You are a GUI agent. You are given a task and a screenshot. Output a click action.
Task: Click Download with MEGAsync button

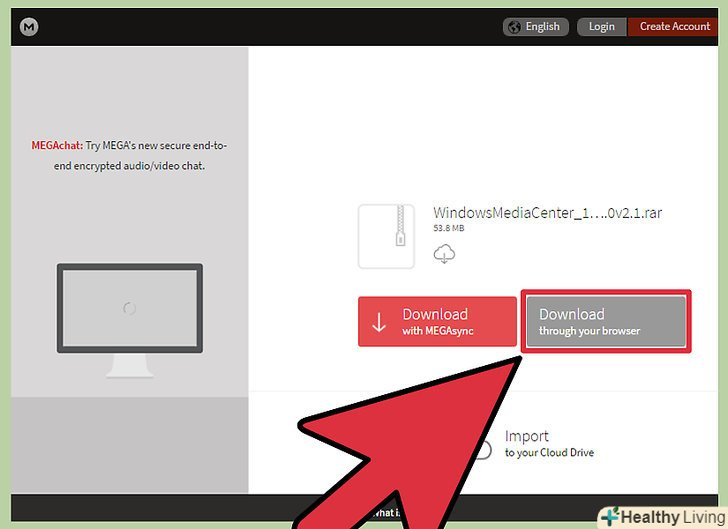437,321
